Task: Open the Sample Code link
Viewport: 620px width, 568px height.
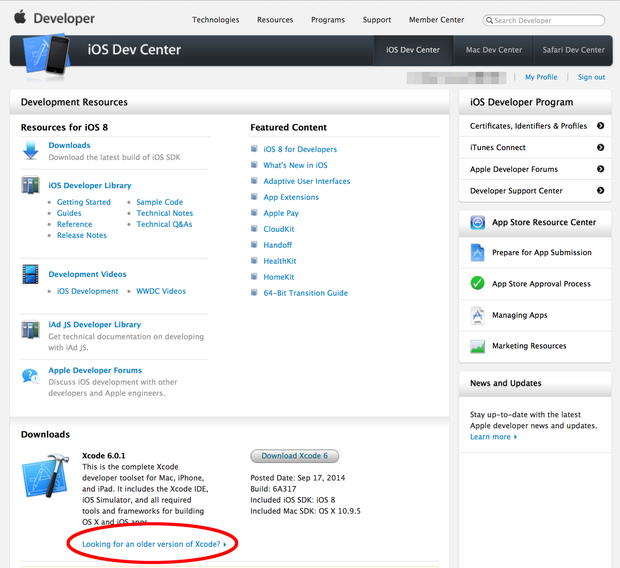Action: (x=160, y=202)
